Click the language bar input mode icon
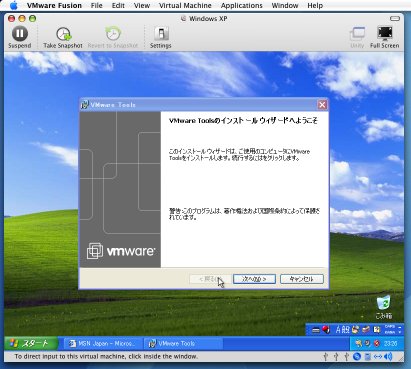Image resolution: width=411 pixels, height=369 pixels. click(338, 330)
